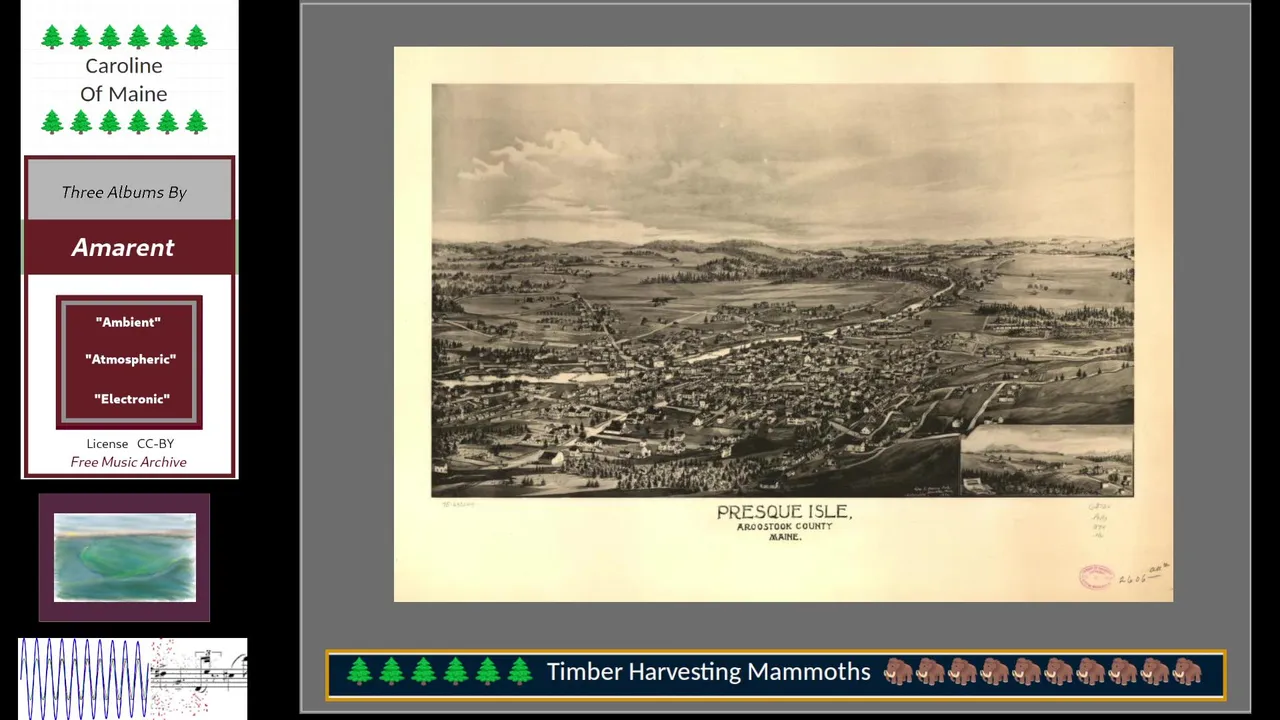Screen dimensions: 1280x720
Task: Click the "License CC-BY" text
Action: 130,443
